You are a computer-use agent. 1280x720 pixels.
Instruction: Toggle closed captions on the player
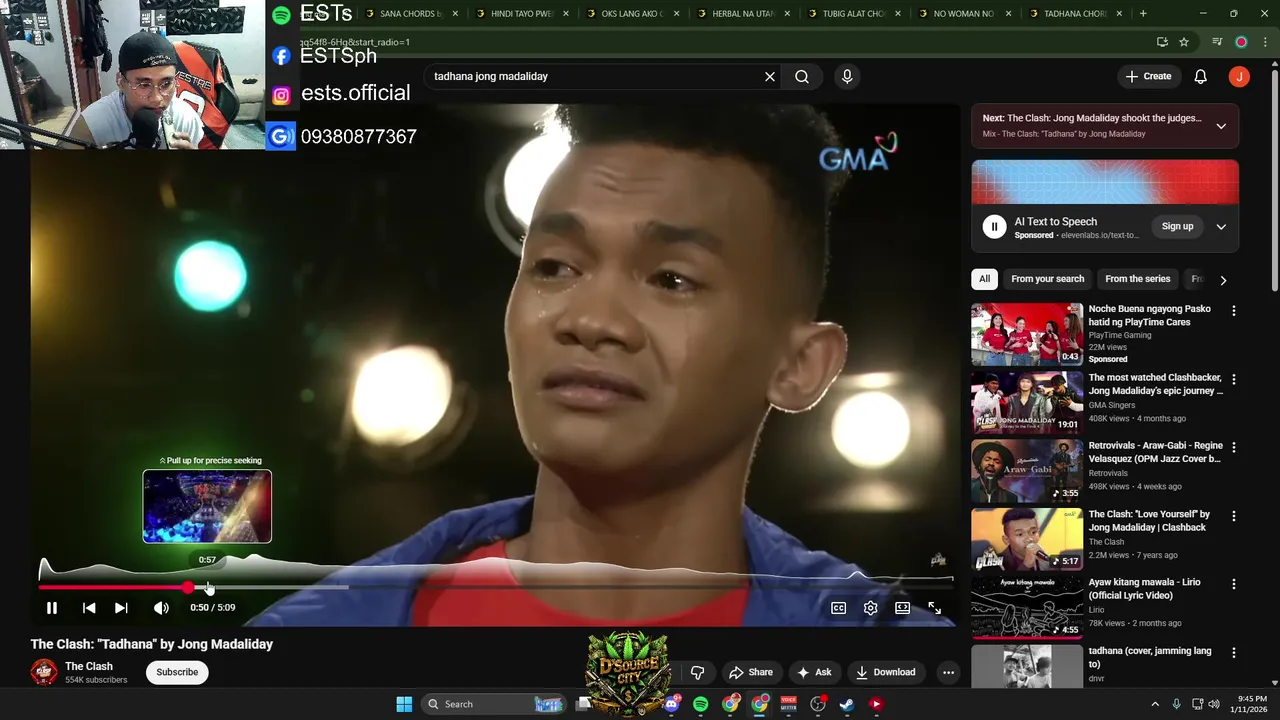pyautogui.click(x=839, y=608)
